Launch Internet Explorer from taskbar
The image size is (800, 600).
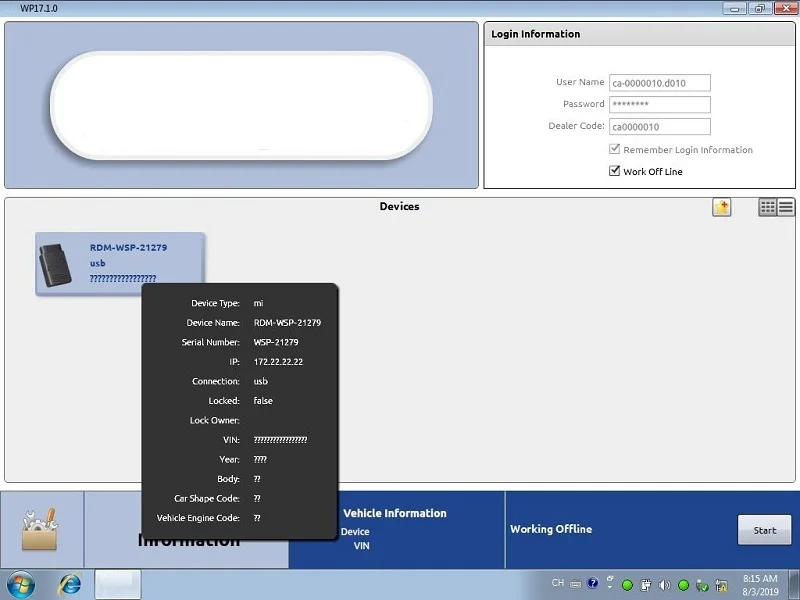pyautogui.click(x=69, y=585)
